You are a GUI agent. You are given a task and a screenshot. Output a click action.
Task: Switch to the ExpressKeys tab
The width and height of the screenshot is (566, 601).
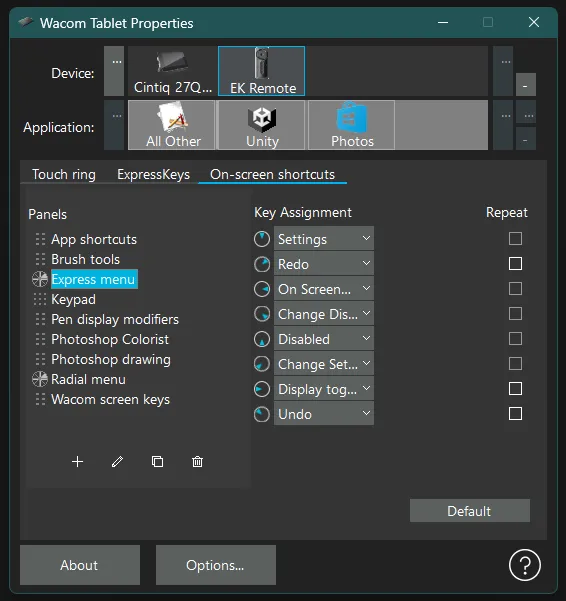coord(153,174)
